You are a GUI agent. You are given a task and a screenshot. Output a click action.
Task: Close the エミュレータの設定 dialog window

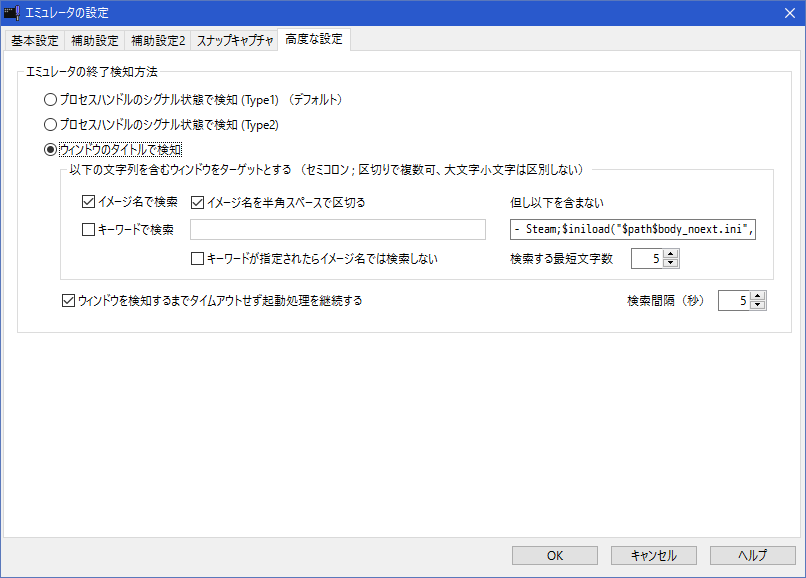click(790, 13)
